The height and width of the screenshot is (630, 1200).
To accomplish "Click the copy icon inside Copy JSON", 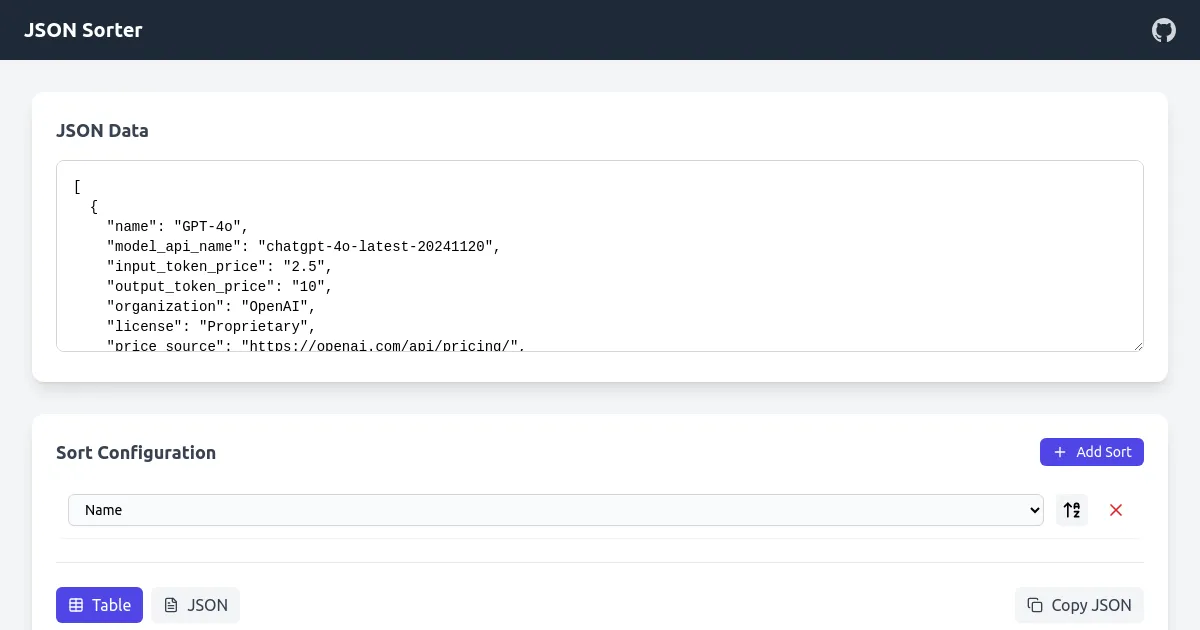I will click(x=1034, y=605).
